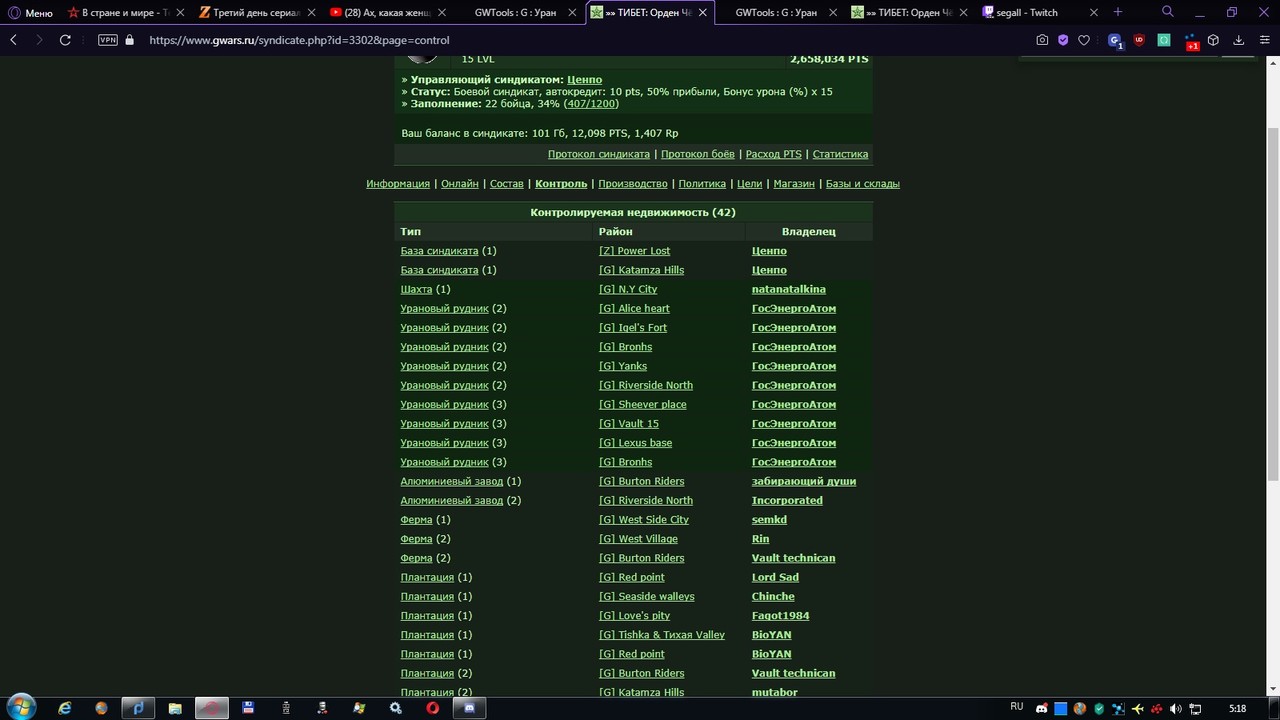The image size is (1280, 720).
Task: Switch to 'Третий день сериал' tab
Action: pyautogui.click(x=255, y=13)
